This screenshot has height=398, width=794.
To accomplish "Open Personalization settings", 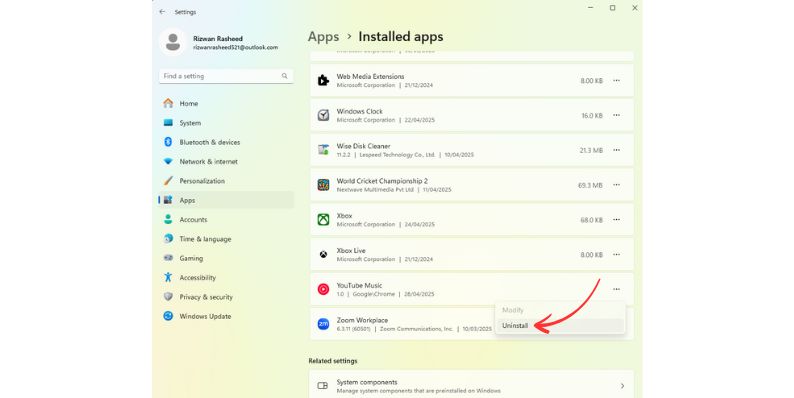I will 226,181.
